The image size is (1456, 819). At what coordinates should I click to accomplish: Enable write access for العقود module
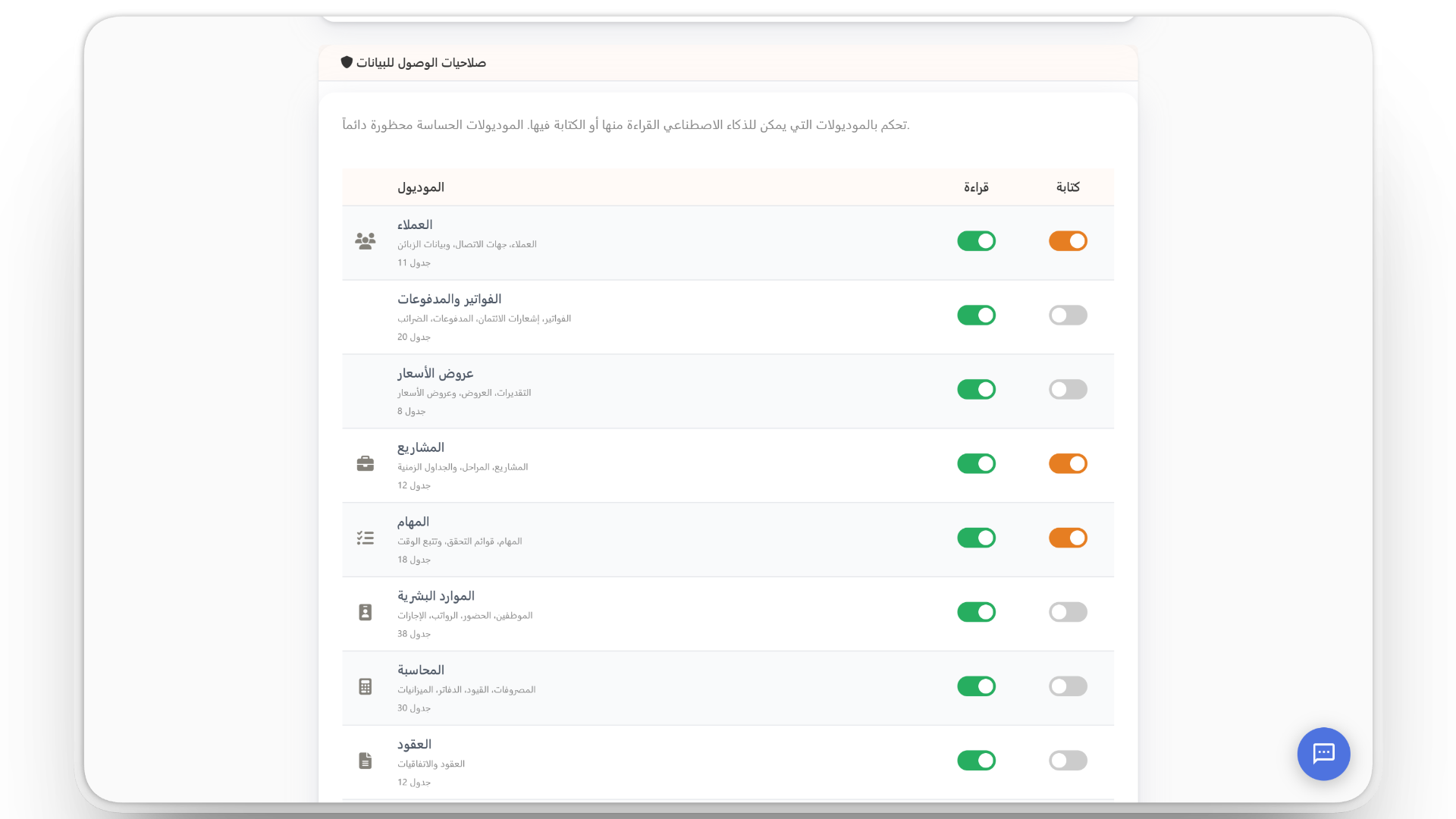(x=1068, y=761)
